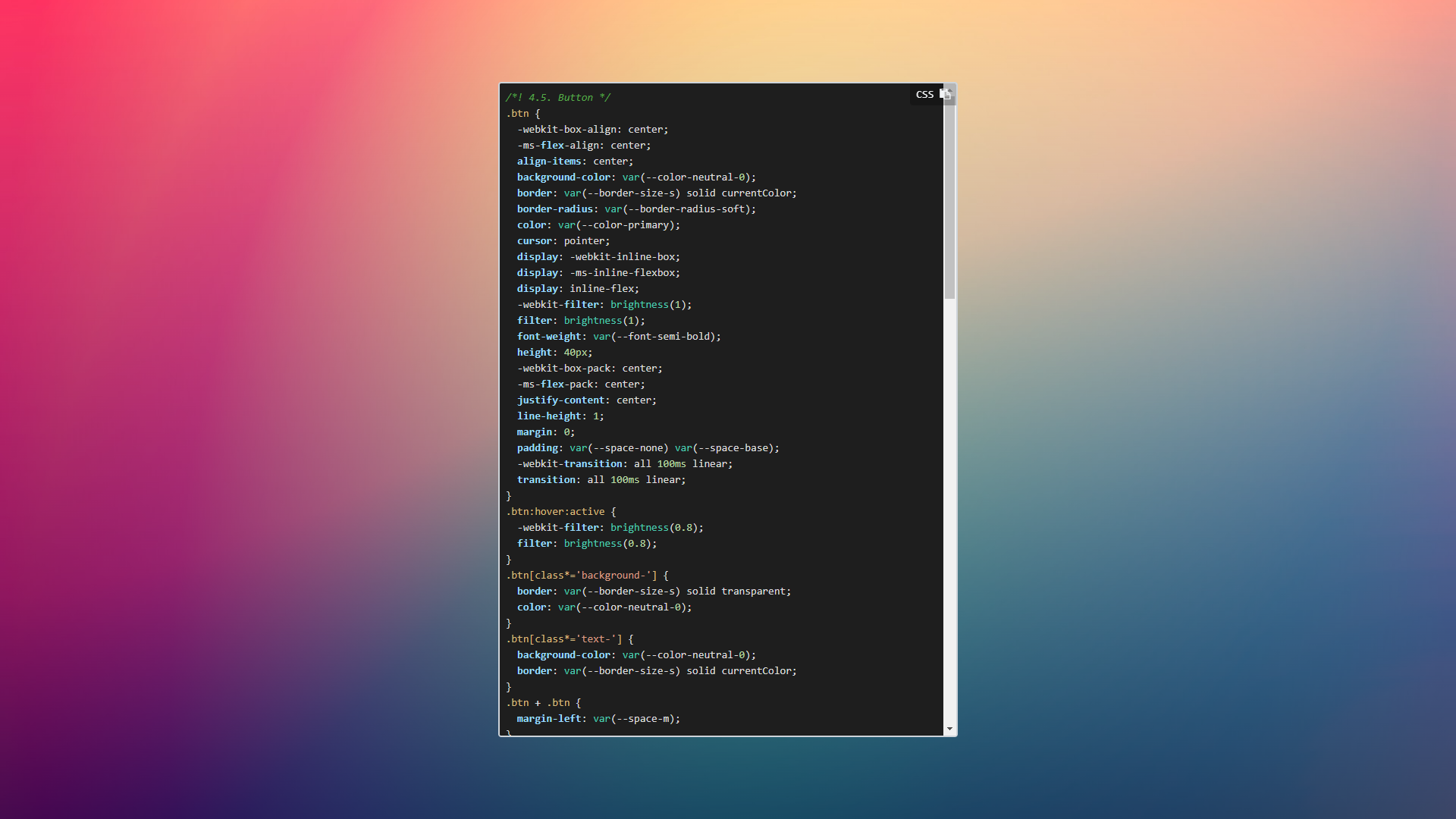Viewport: 1456px width, 819px height.
Task: Click the line 'align-items: center;'
Action: (575, 162)
